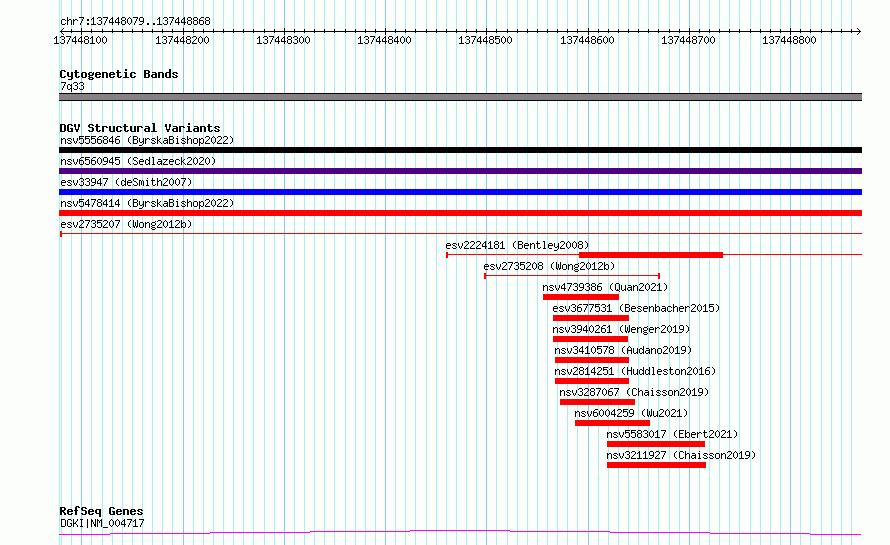
Task: Click the red bar under nsv5583017
Action: point(656,444)
